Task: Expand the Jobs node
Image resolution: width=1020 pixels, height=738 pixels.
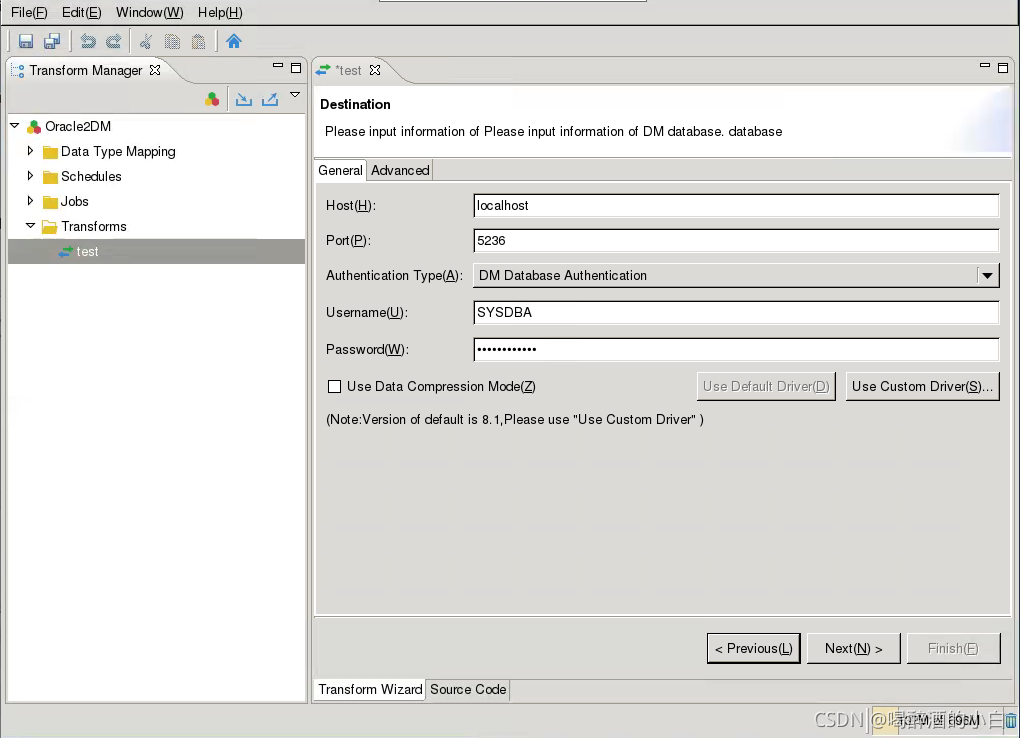Action: point(30,200)
